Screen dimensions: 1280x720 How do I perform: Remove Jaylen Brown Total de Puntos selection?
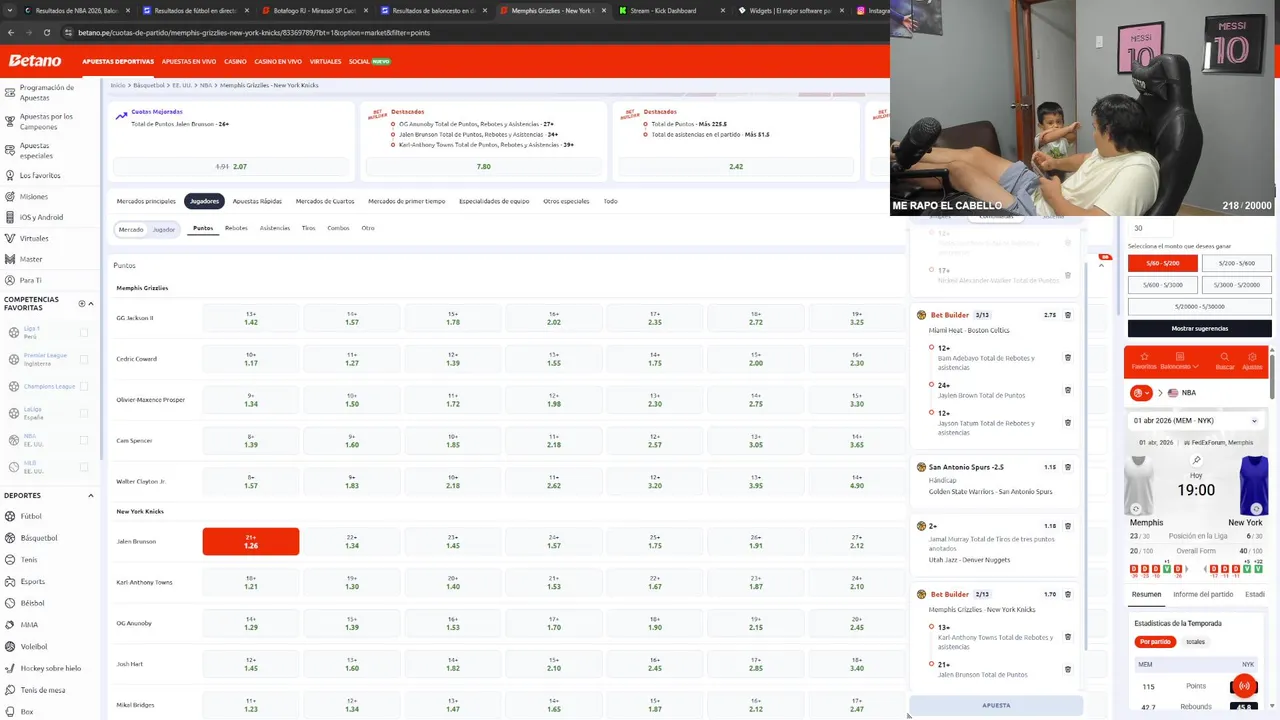[1068, 390]
